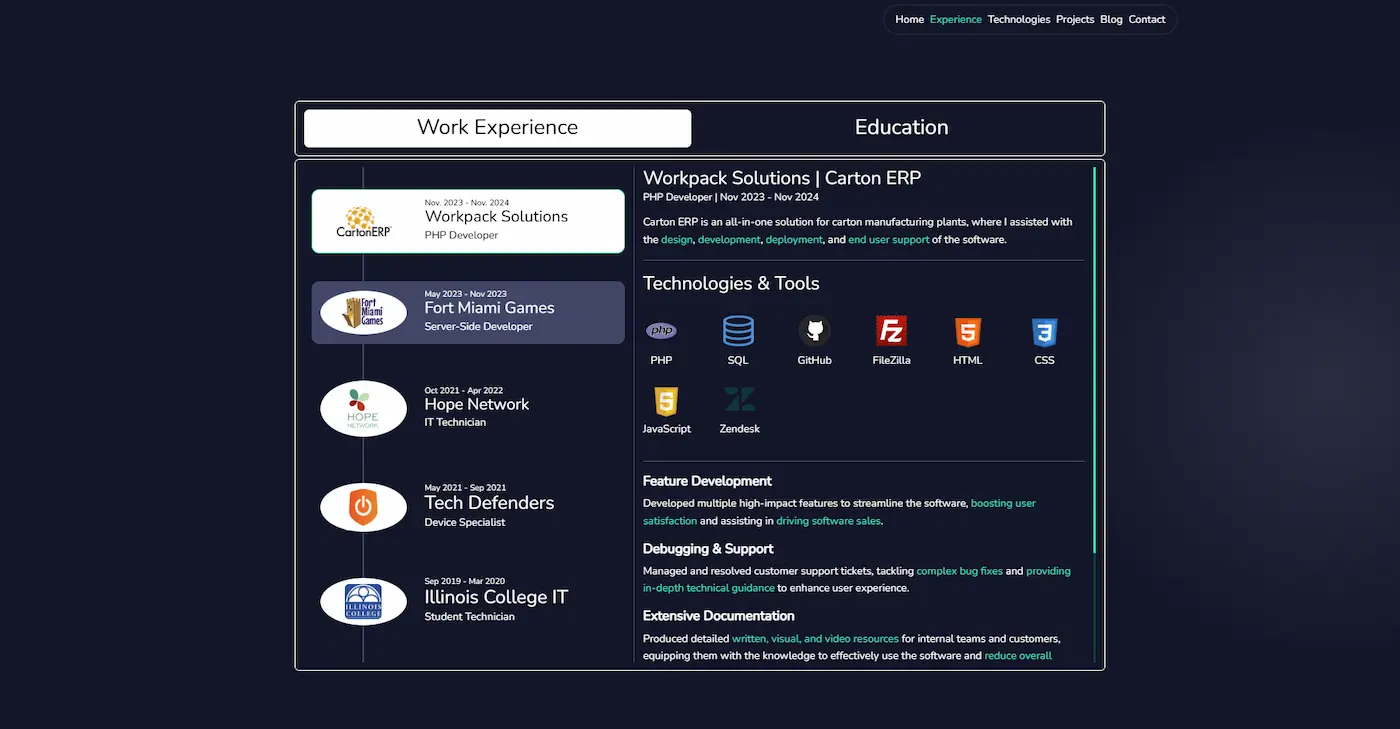The height and width of the screenshot is (729, 1400).
Task: Click the Hope Network logo
Action: coord(363,409)
